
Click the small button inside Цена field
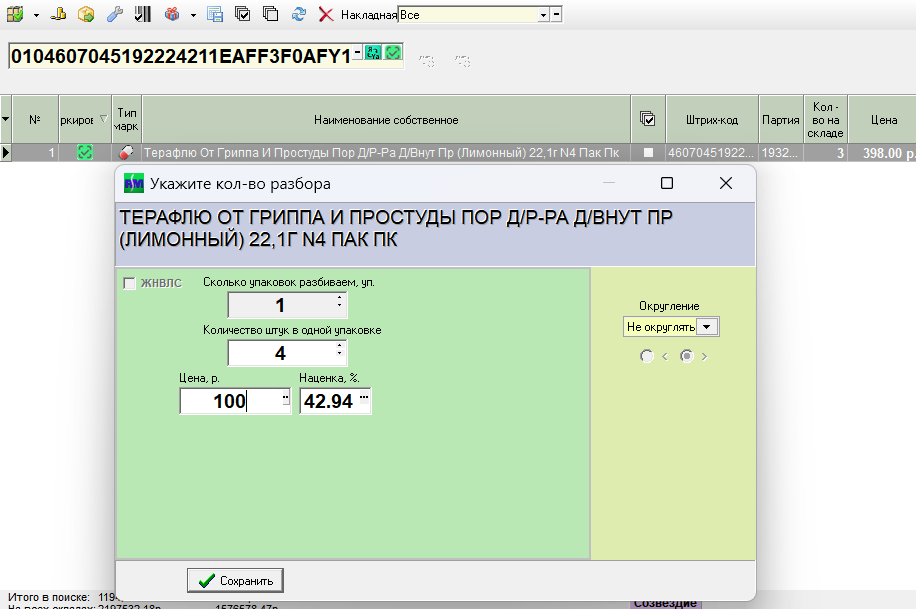point(286,398)
